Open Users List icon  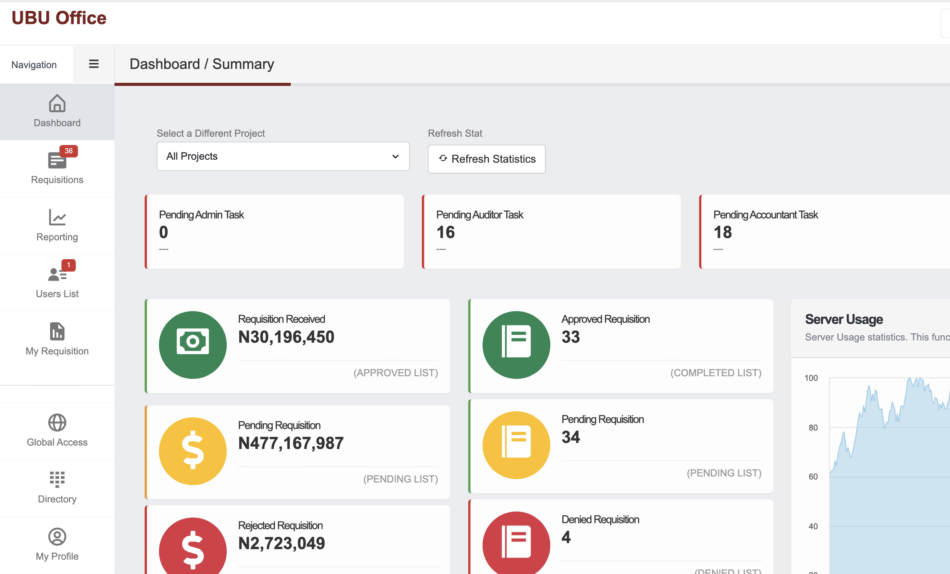click(x=57, y=275)
